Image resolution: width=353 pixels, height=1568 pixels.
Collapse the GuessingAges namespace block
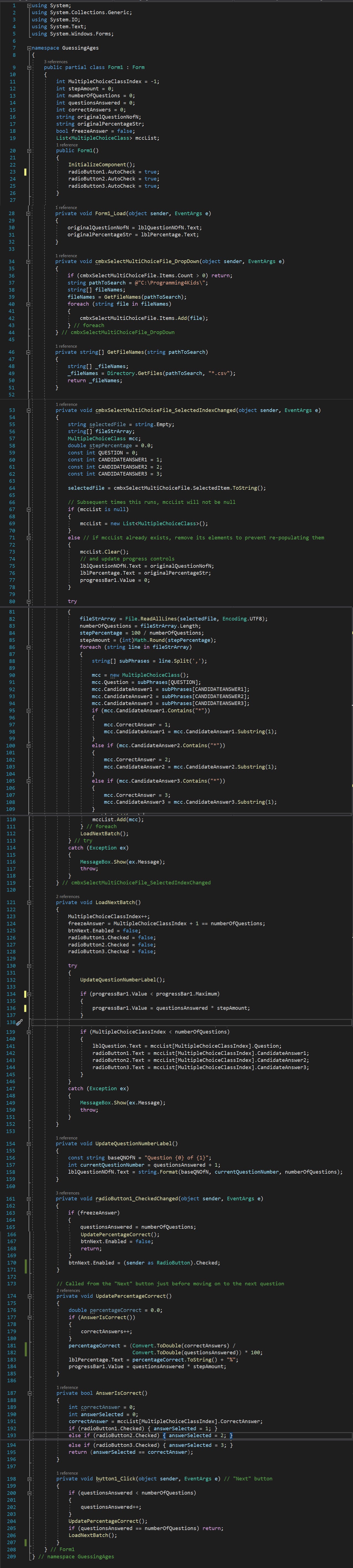click(29, 47)
